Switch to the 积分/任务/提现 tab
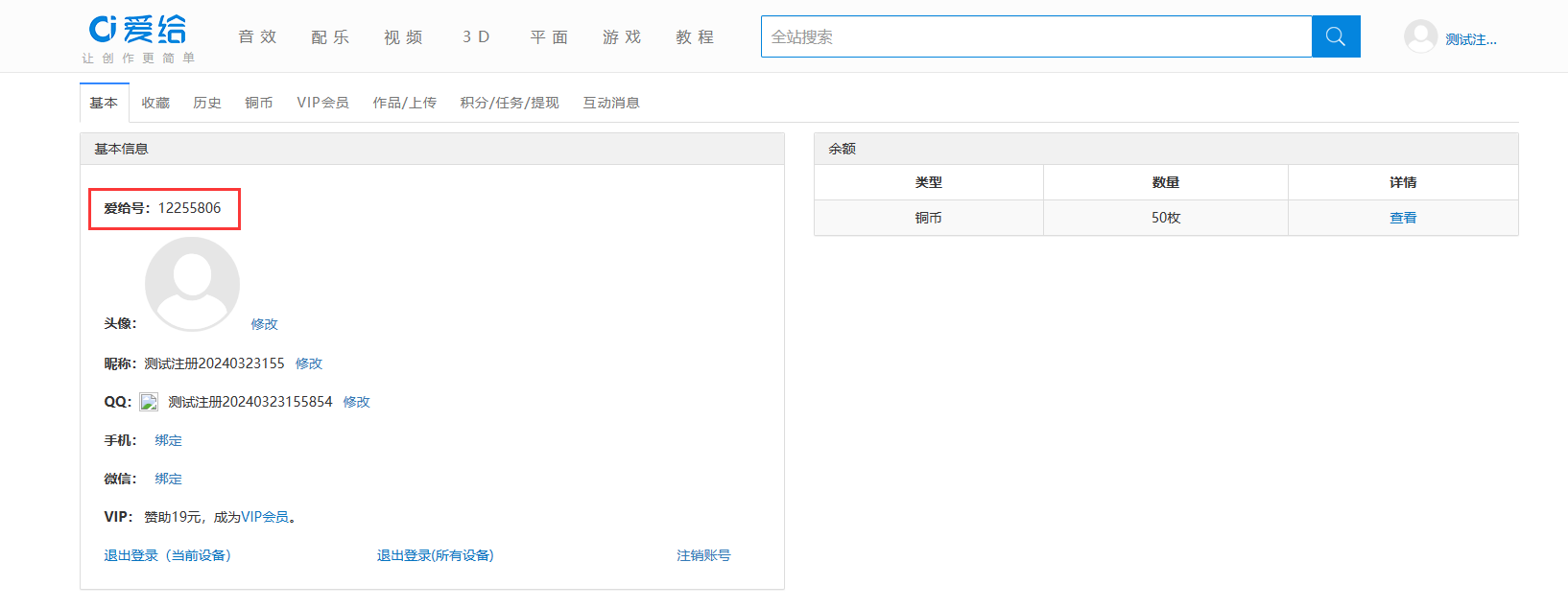This screenshot has width=1568, height=609. pyautogui.click(x=510, y=103)
